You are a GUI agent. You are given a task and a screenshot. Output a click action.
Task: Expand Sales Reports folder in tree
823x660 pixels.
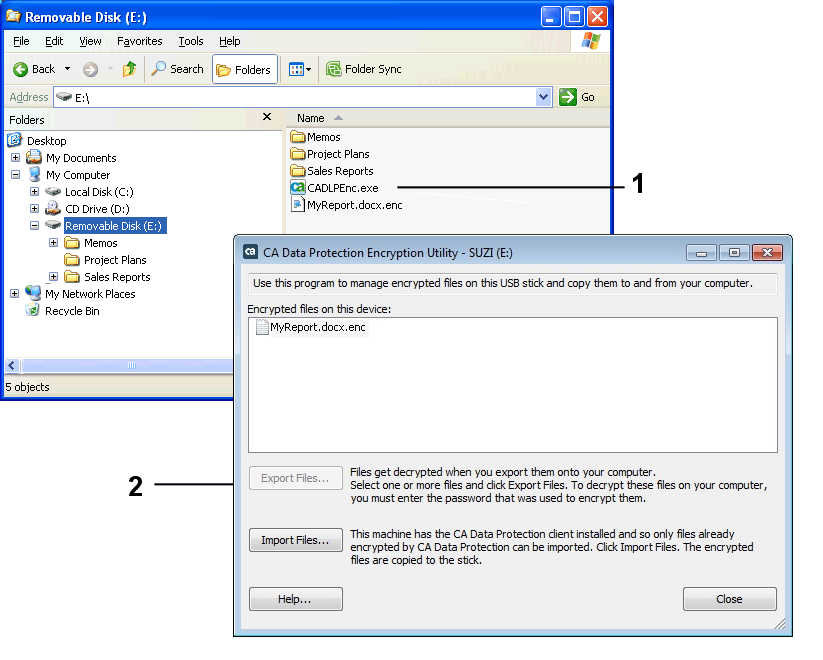coord(53,276)
